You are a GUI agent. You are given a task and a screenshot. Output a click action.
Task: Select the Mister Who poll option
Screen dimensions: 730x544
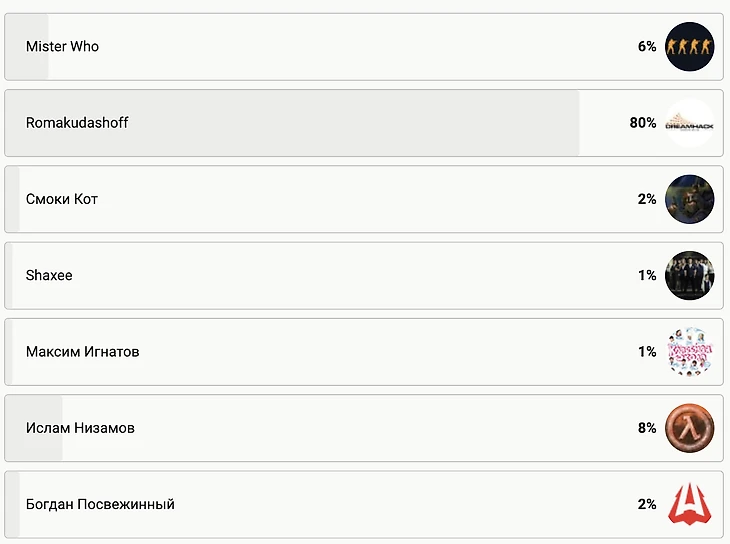(x=62, y=47)
